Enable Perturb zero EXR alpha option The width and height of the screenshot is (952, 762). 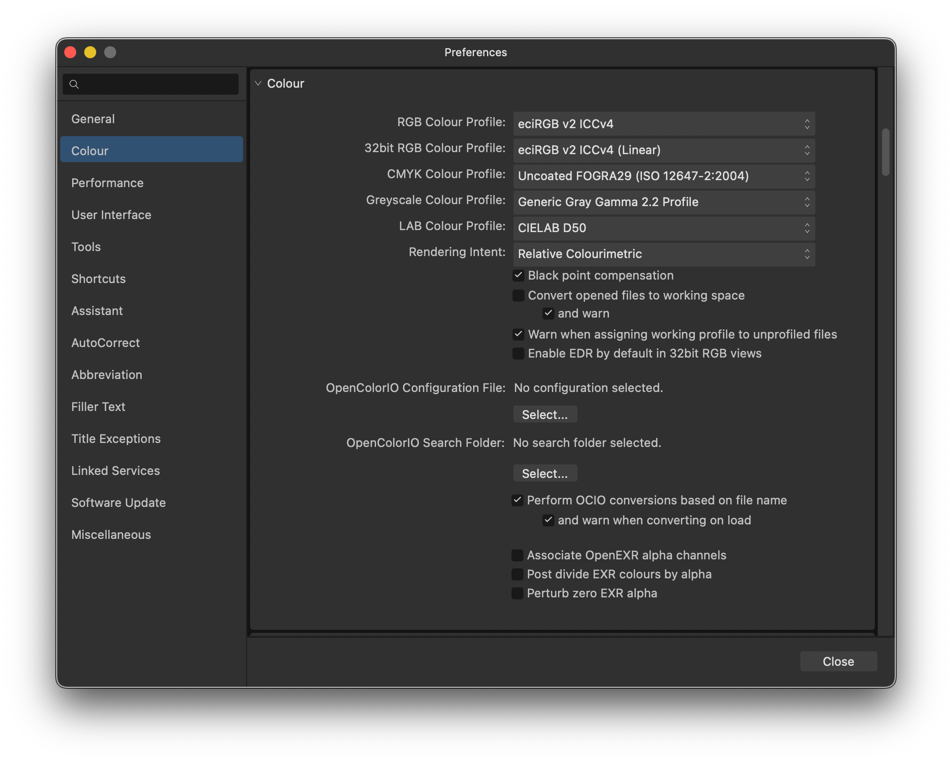pos(517,593)
